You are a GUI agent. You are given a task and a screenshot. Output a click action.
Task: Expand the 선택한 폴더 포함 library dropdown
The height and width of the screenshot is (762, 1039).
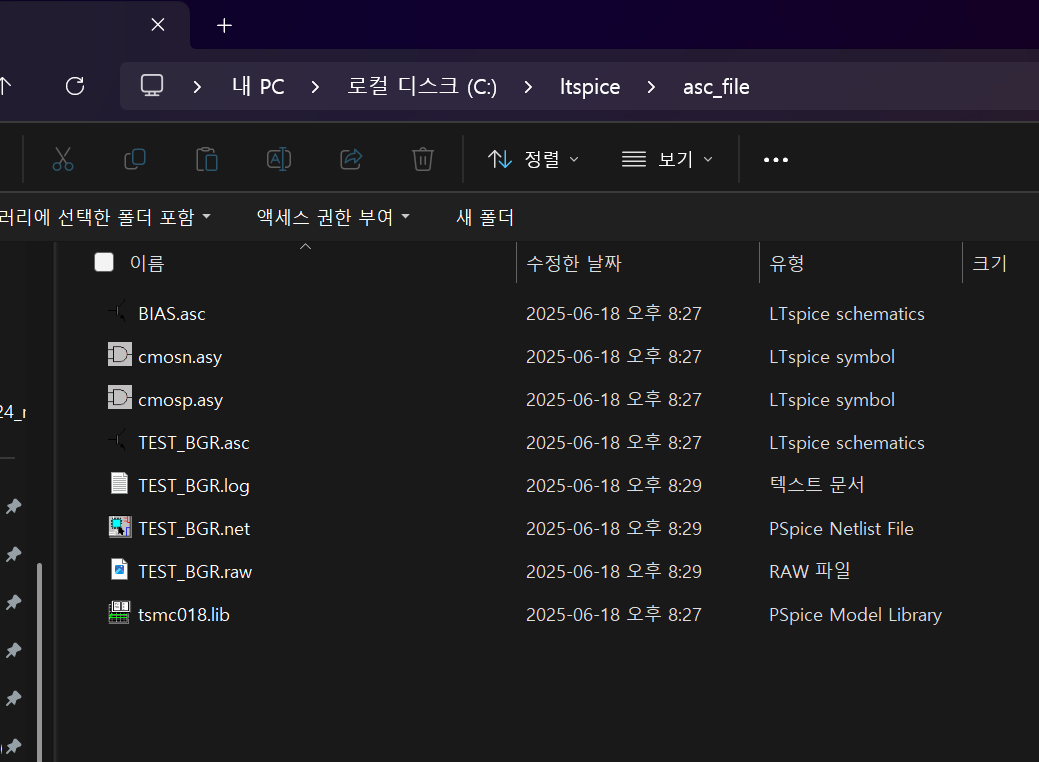pyautogui.click(x=105, y=217)
